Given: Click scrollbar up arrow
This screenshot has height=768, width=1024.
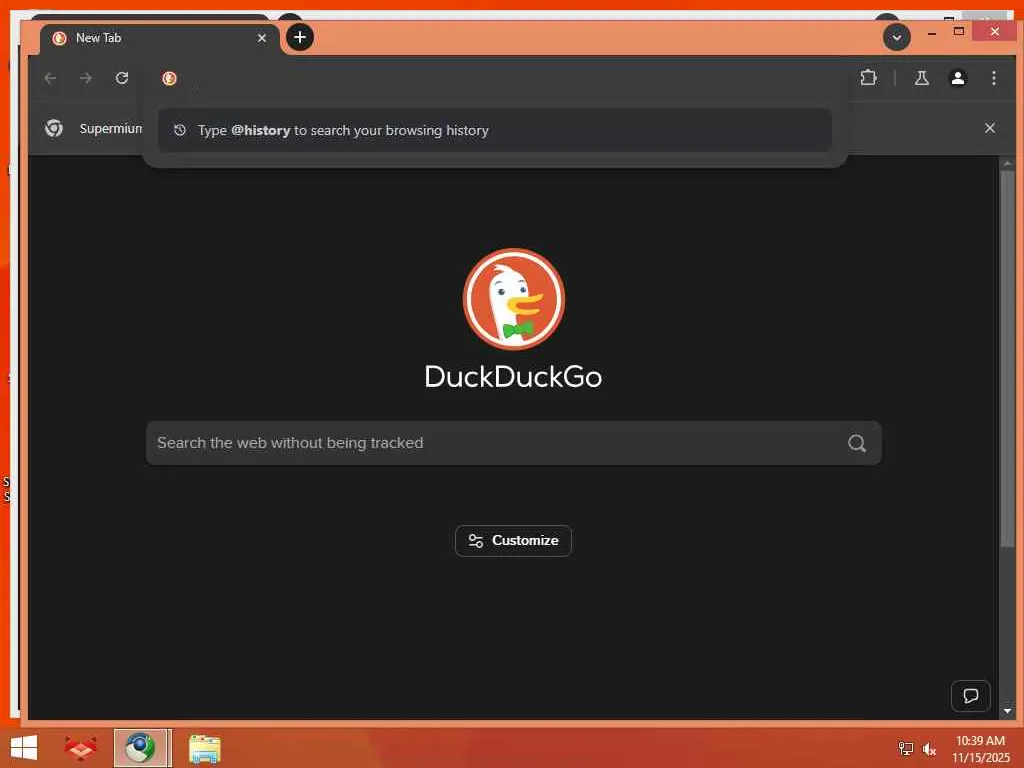Looking at the screenshot, I should point(1007,163).
